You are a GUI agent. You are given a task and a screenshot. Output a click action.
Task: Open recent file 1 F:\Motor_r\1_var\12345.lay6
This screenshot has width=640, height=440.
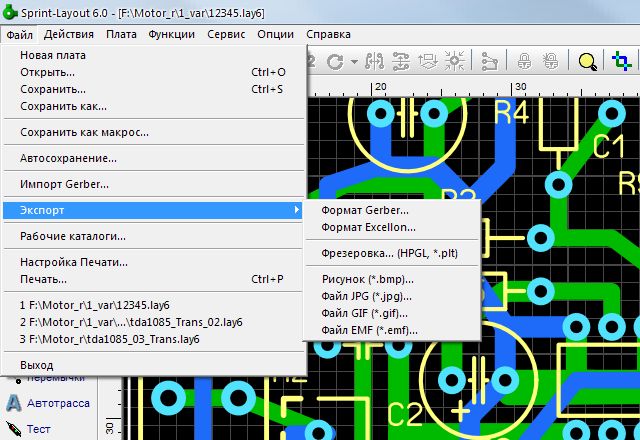(153, 305)
